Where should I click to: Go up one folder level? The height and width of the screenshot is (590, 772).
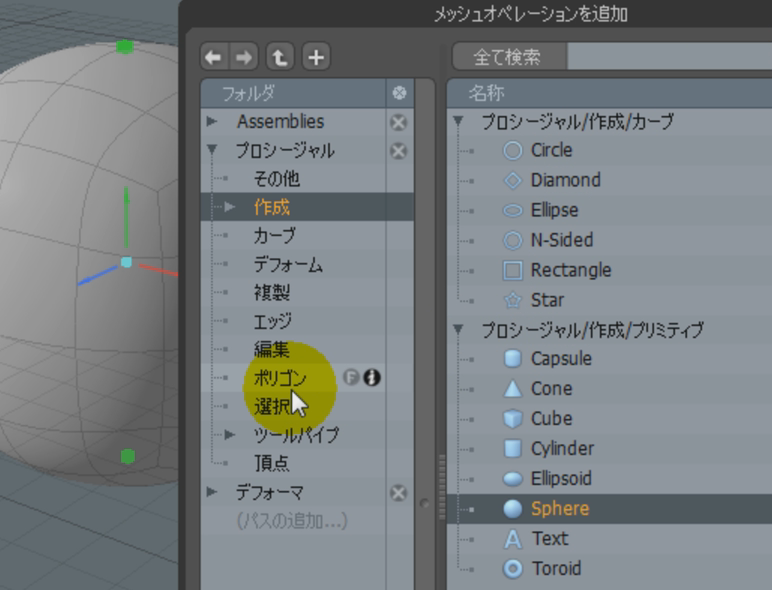[x=280, y=57]
